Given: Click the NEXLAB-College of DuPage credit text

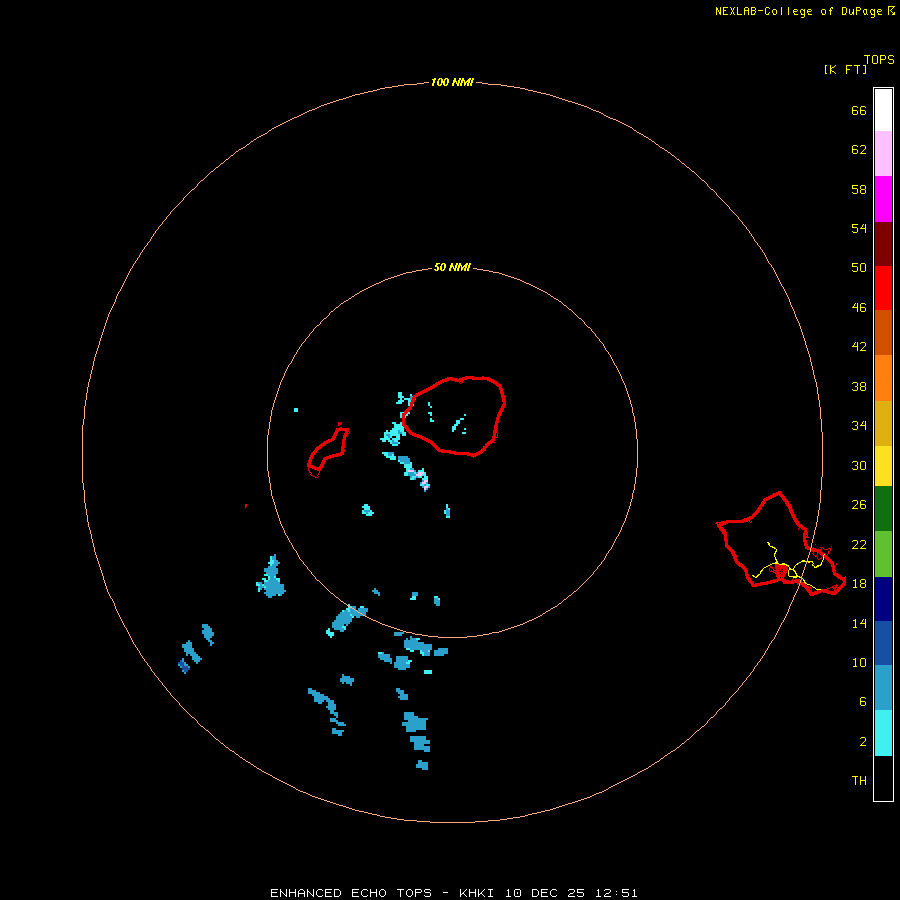Looking at the screenshot, I should 805,11.
